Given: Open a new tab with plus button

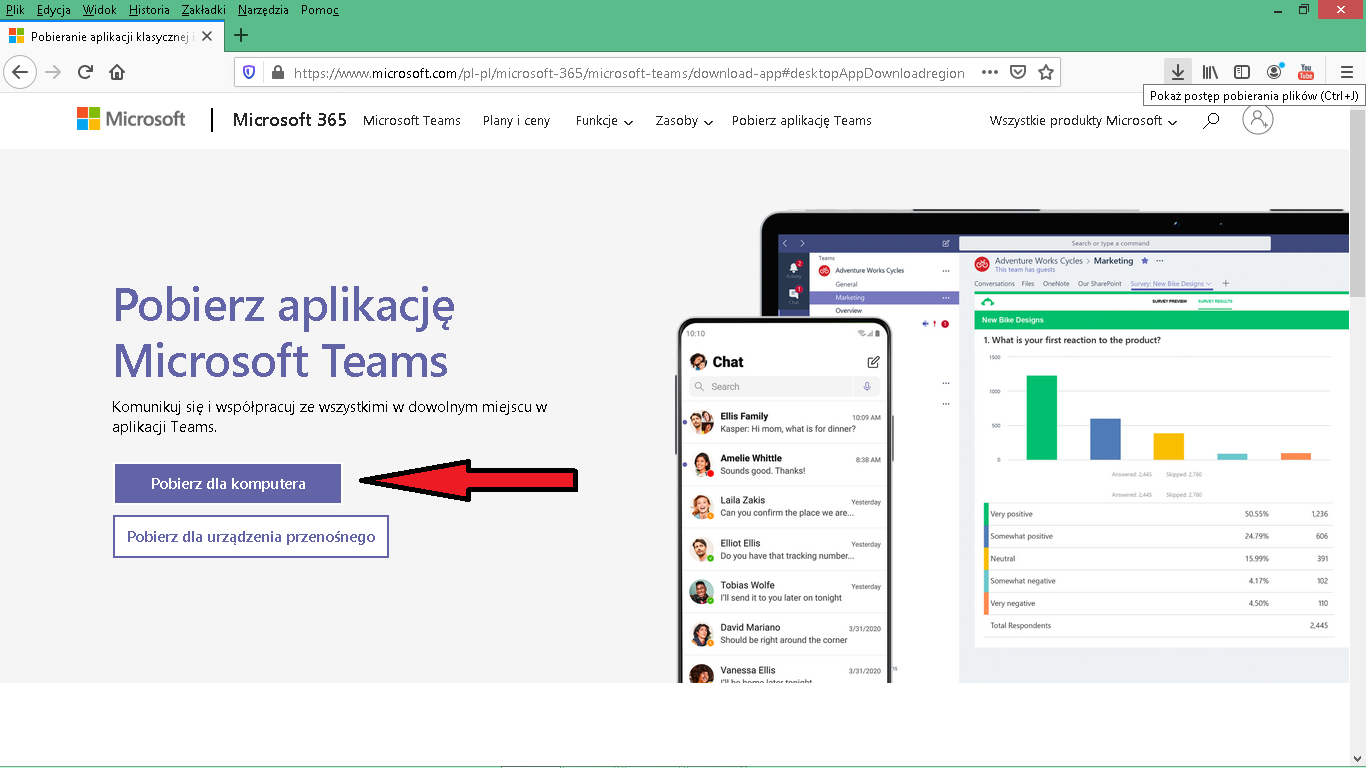Looking at the screenshot, I should coord(240,36).
